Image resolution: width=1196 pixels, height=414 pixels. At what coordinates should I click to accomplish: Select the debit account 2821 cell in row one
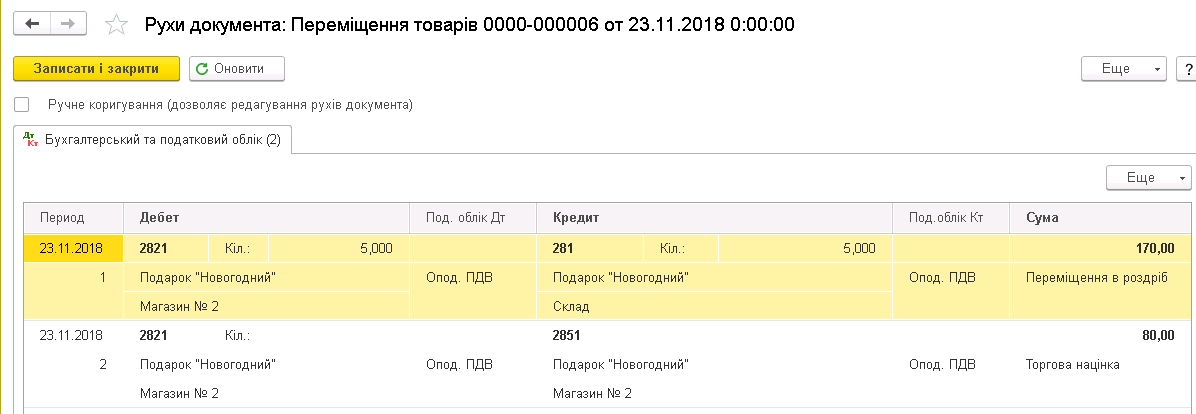(x=166, y=249)
